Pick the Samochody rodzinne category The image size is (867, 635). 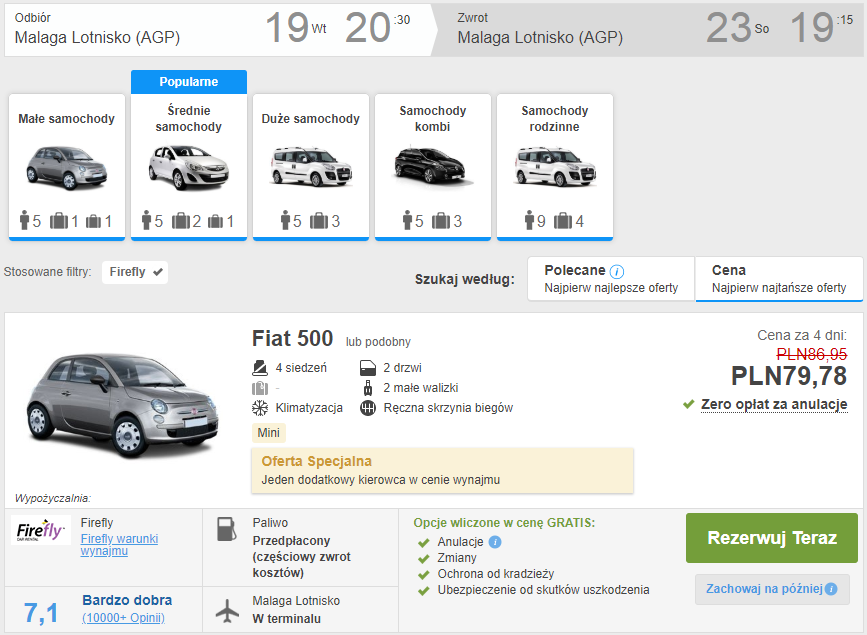tap(555, 167)
